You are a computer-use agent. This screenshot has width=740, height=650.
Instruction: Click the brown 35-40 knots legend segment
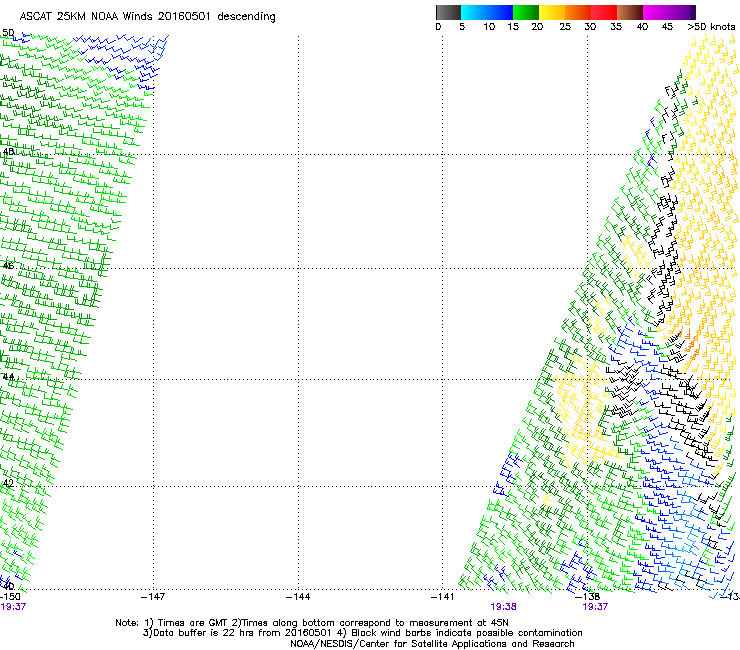pos(630,12)
